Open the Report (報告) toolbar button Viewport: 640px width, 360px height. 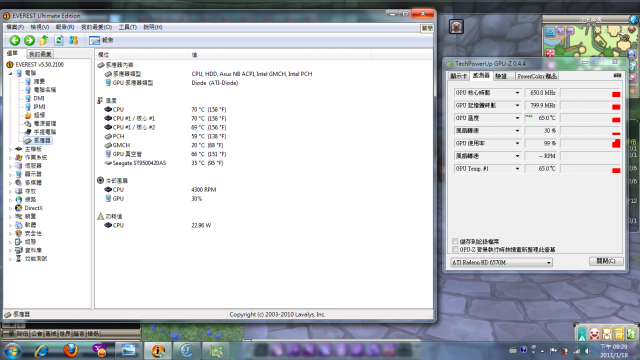[x=101, y=40]
